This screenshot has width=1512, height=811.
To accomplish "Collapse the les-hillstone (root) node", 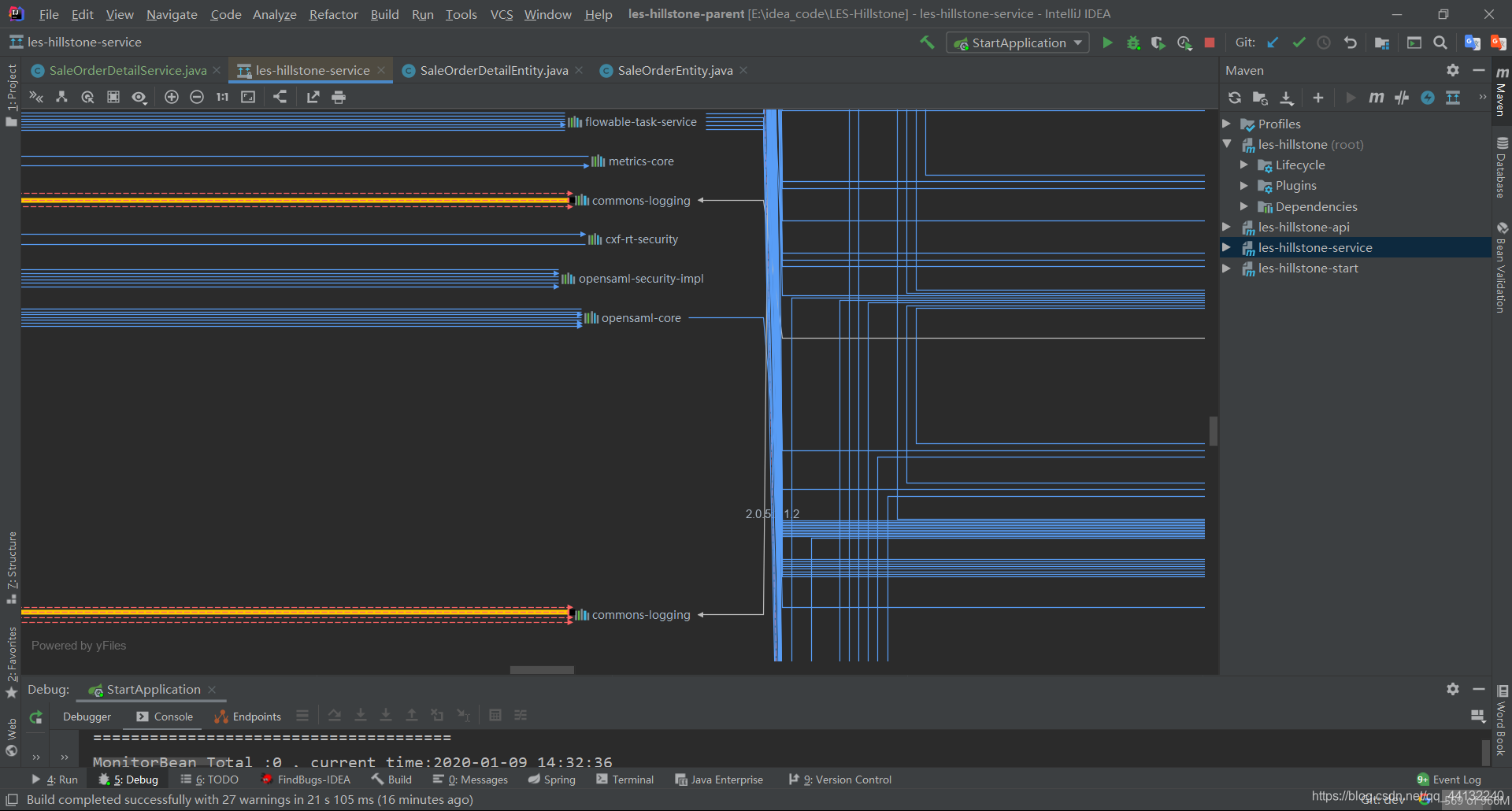I will coord(1226,144).
